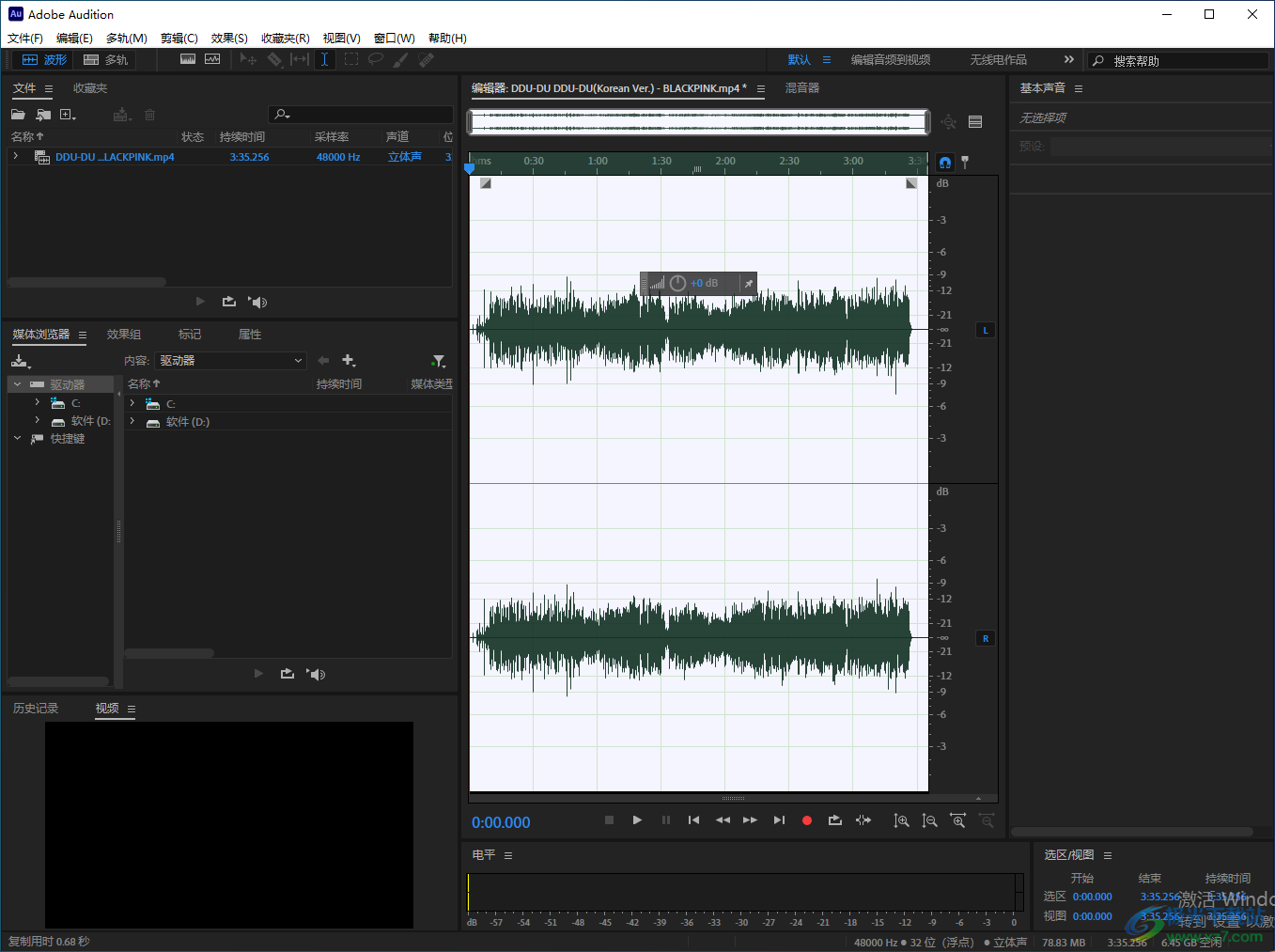1275x952 pixels.
Task: Click the back arrow in Media Browser
Action: click(x=323, y=361)
